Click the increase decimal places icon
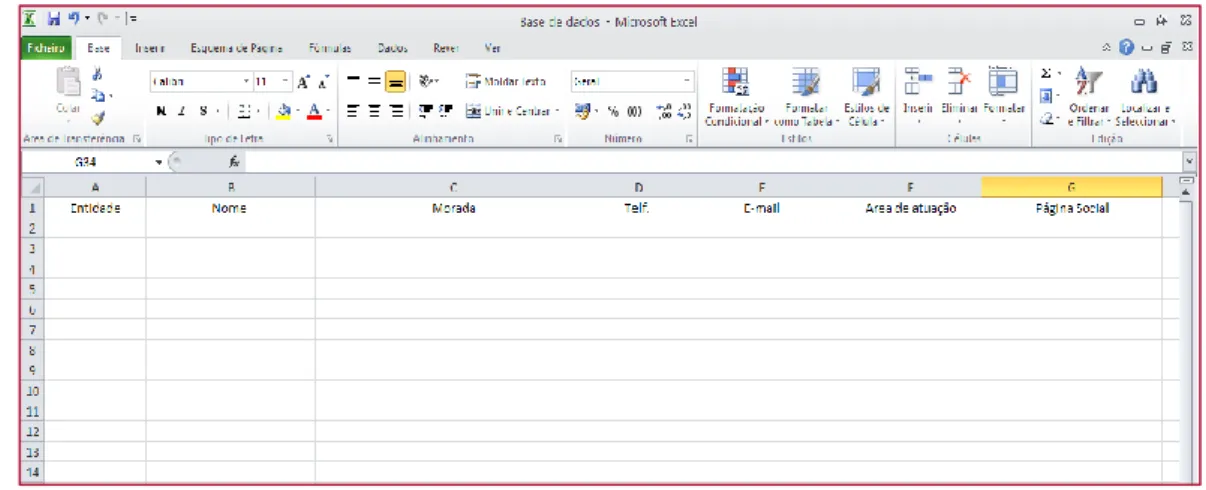 [x=664, y=111]
